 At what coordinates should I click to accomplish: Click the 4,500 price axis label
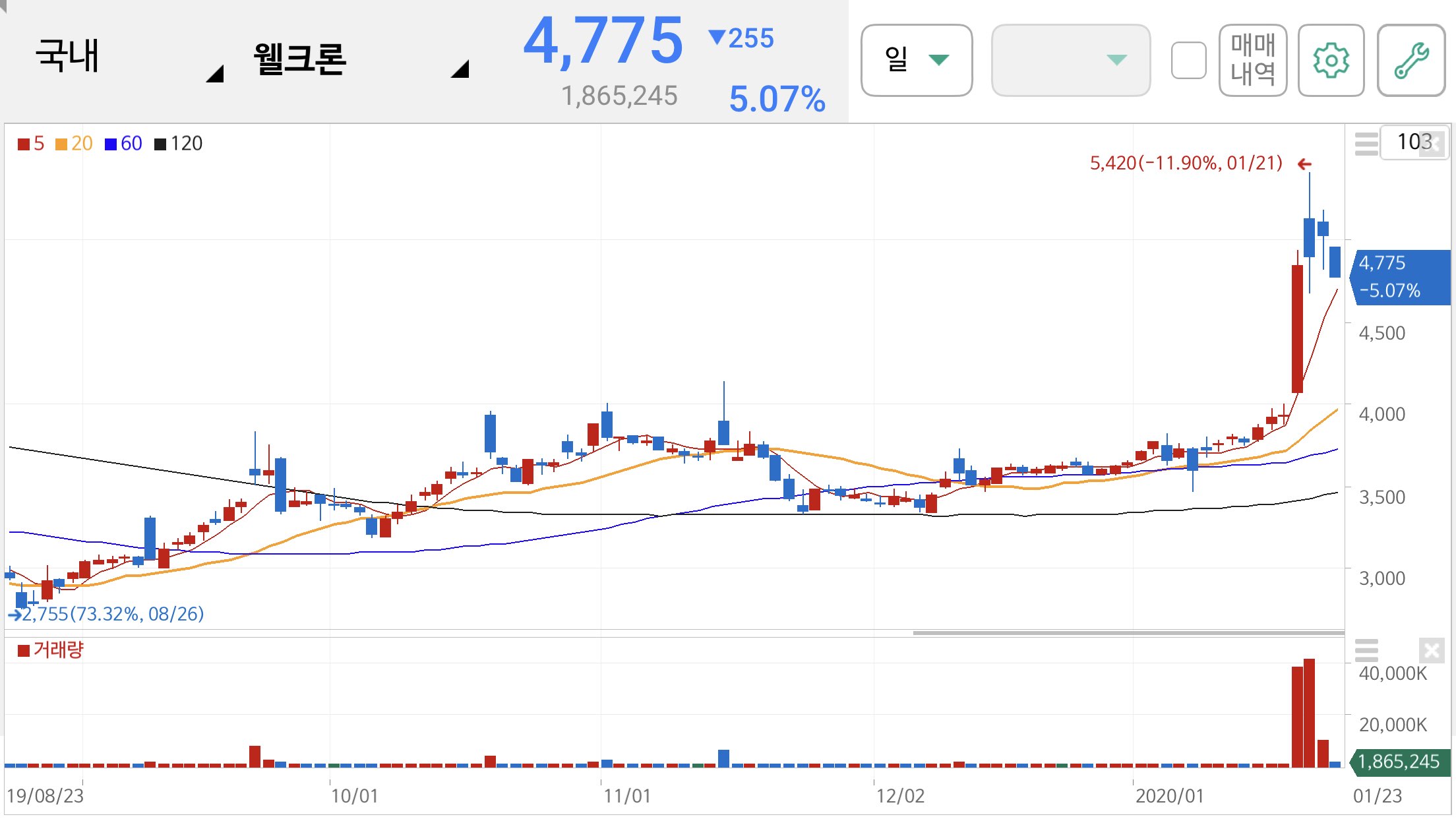click(x=1382, y=333)
